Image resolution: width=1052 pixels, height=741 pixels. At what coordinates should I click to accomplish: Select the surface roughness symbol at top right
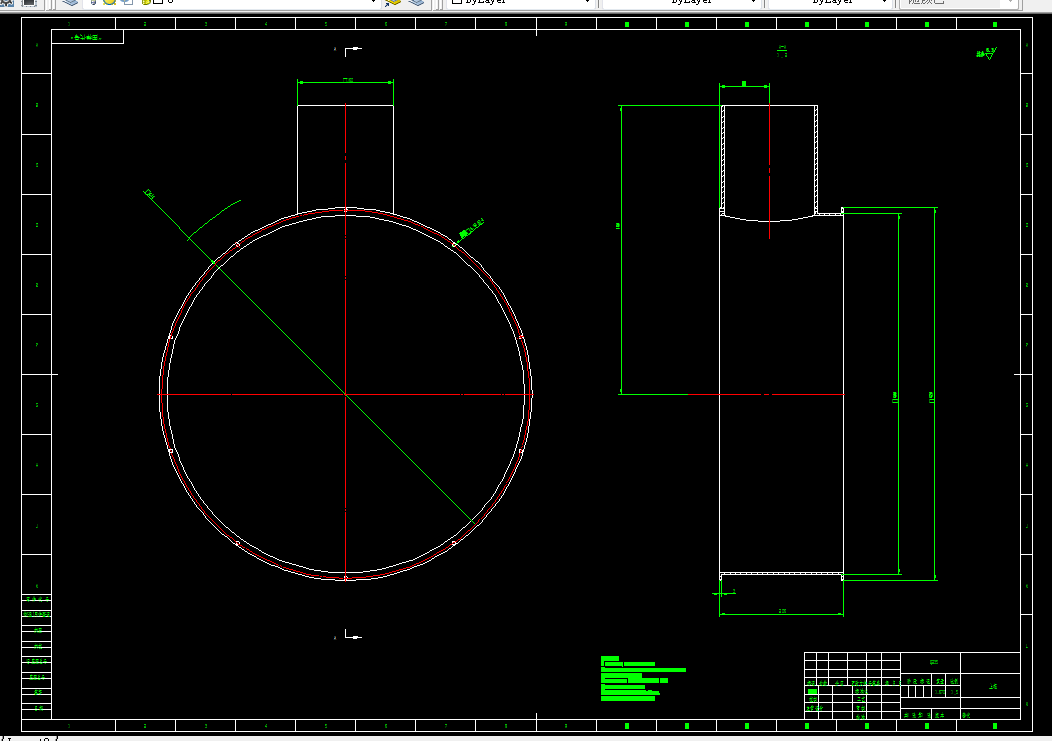tap(986, 53)
